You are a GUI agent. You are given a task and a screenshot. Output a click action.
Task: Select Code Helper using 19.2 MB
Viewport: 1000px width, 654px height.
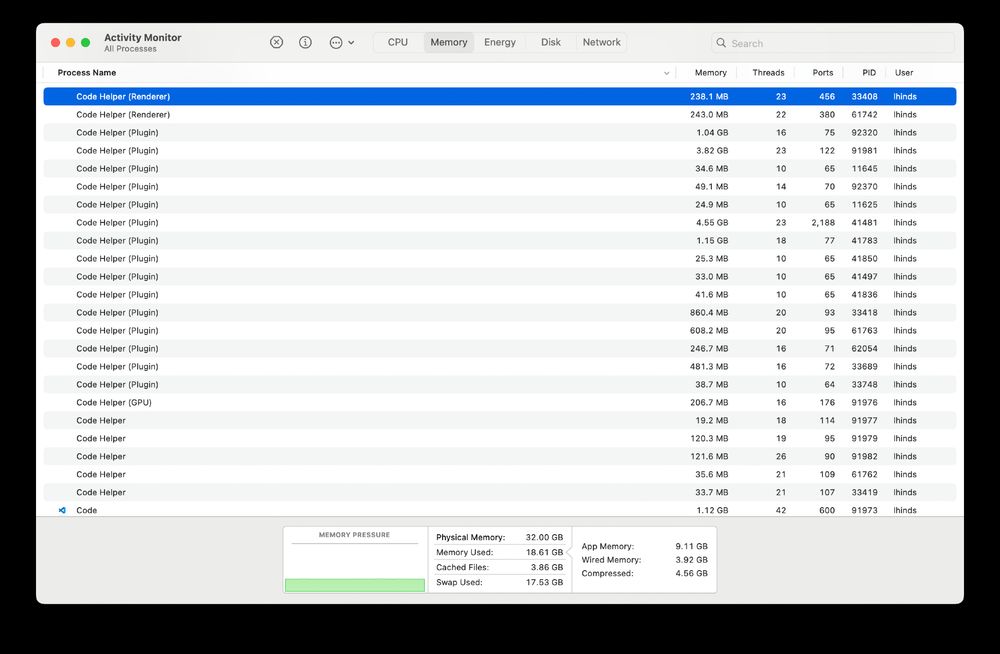499,420
